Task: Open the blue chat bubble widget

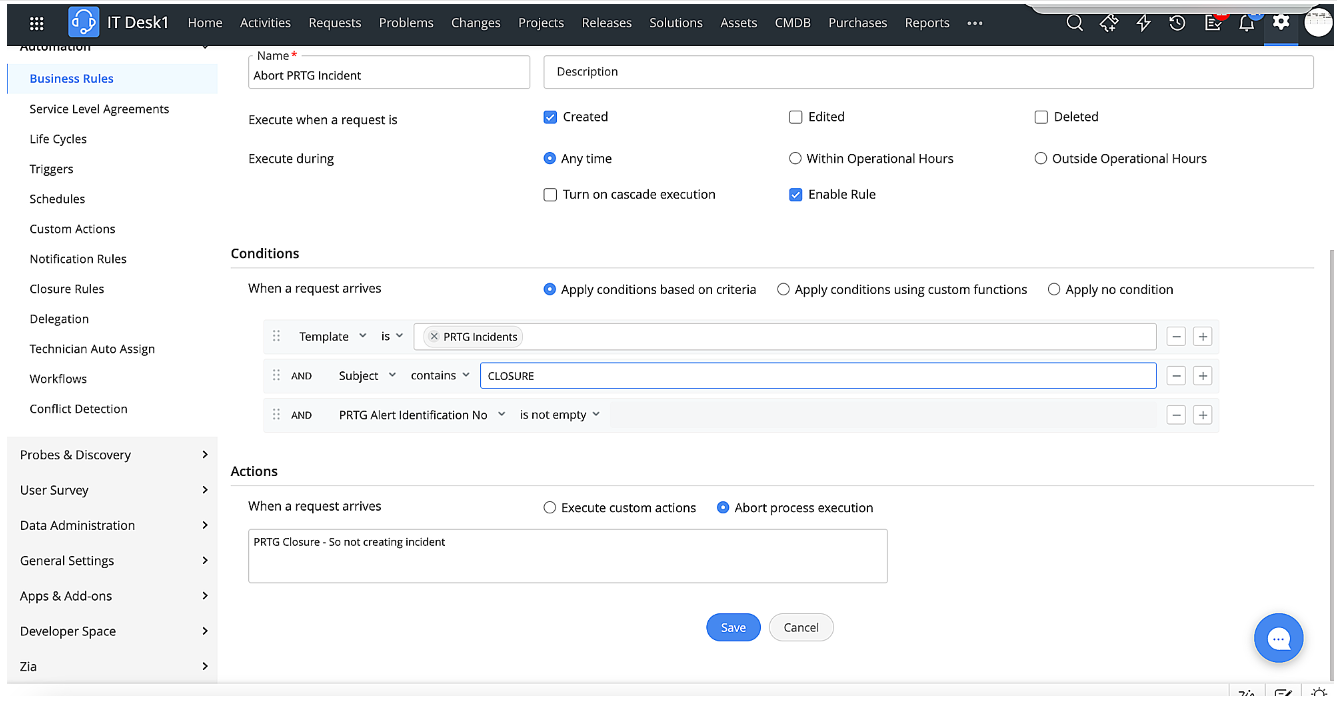Action: pyautogui.click(x=1279, y=638)
